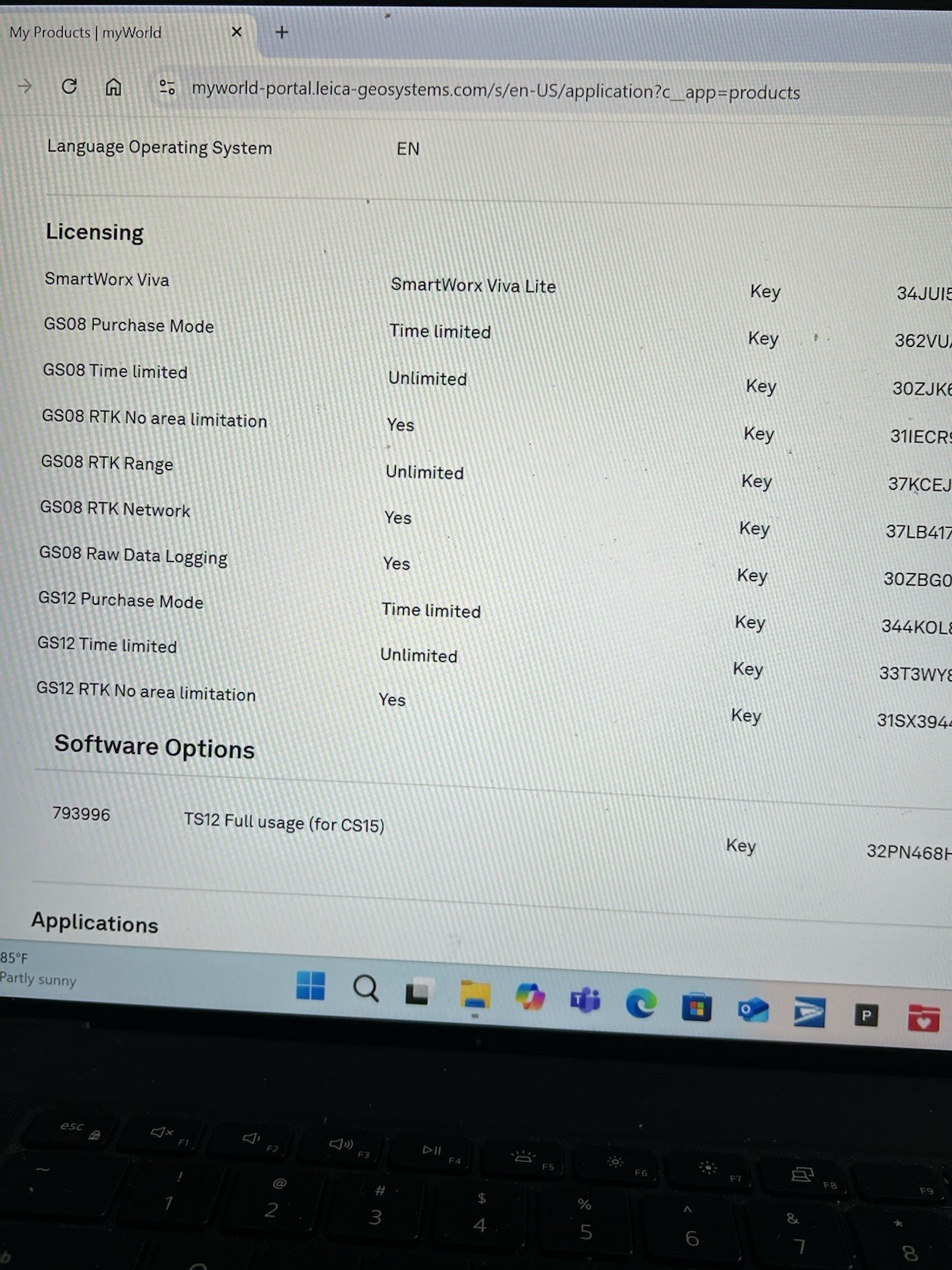Select GS08 RTK Range row label

107,463
